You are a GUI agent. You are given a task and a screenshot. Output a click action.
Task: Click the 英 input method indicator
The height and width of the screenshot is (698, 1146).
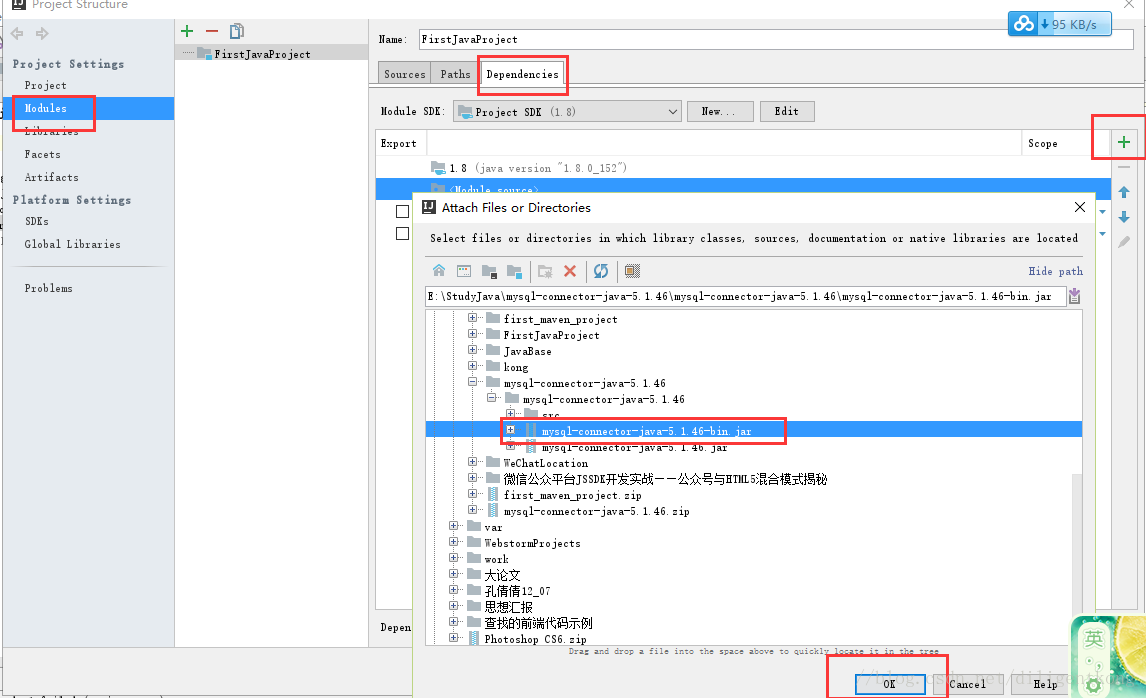[x=1093, y=640]
